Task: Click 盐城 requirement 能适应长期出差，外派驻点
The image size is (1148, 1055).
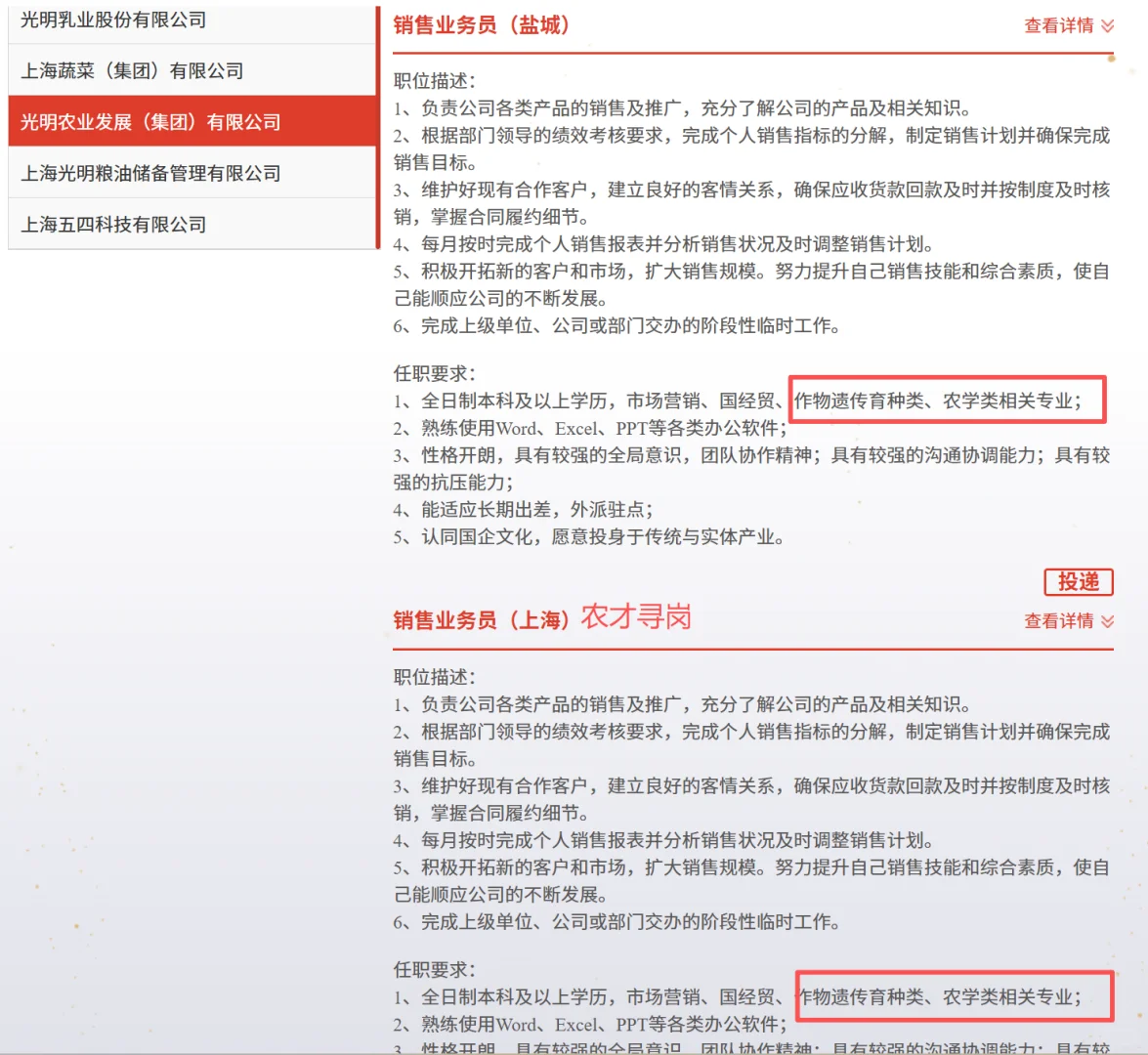Action: [x=523, y=510]
